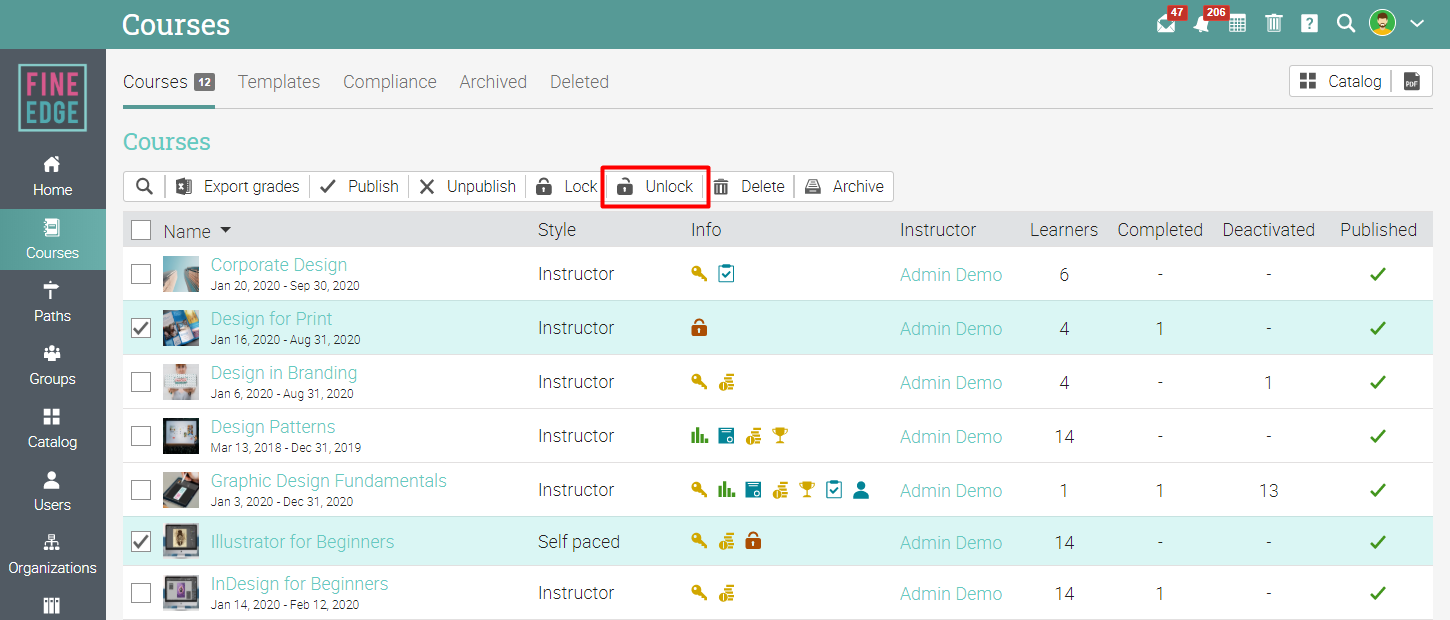Viewport: 1450px width, 620px height.
Task: Open Organizations in the sidebar
Action: pyautogui.click(x=52, y=554)
